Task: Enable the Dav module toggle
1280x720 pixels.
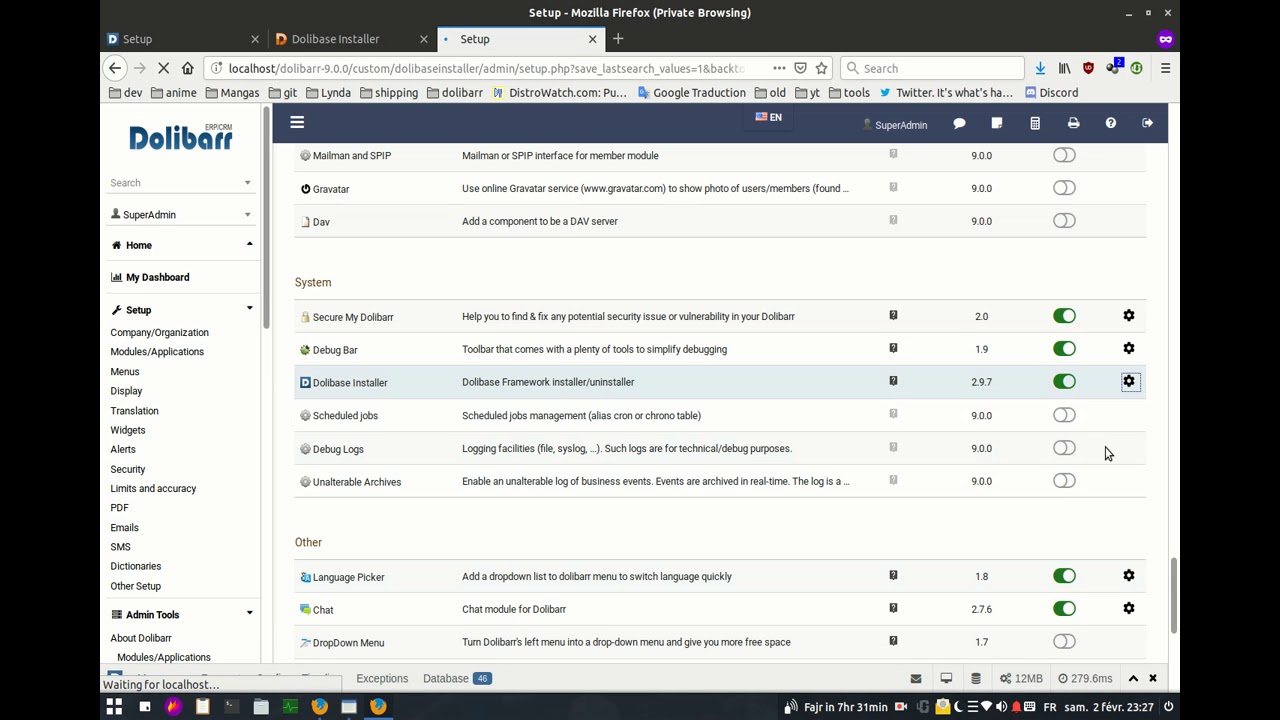Action: click(x=1064, y=221)
